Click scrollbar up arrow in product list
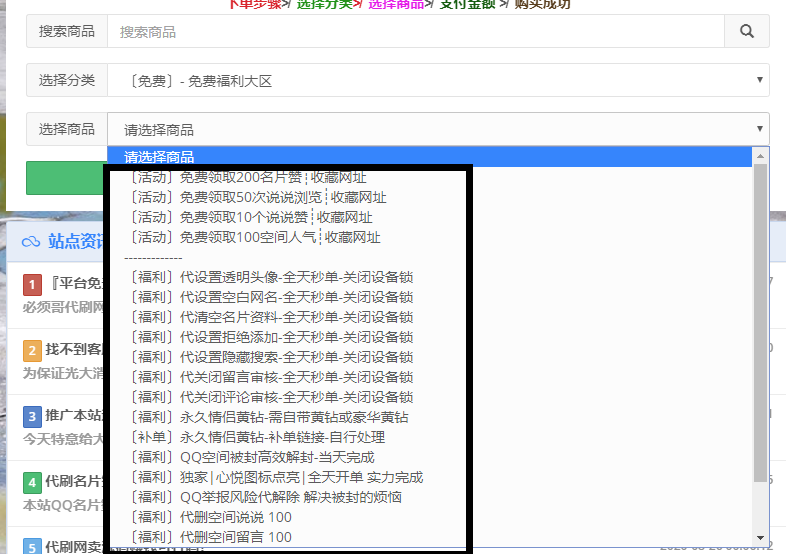 [x=761, y=156]
